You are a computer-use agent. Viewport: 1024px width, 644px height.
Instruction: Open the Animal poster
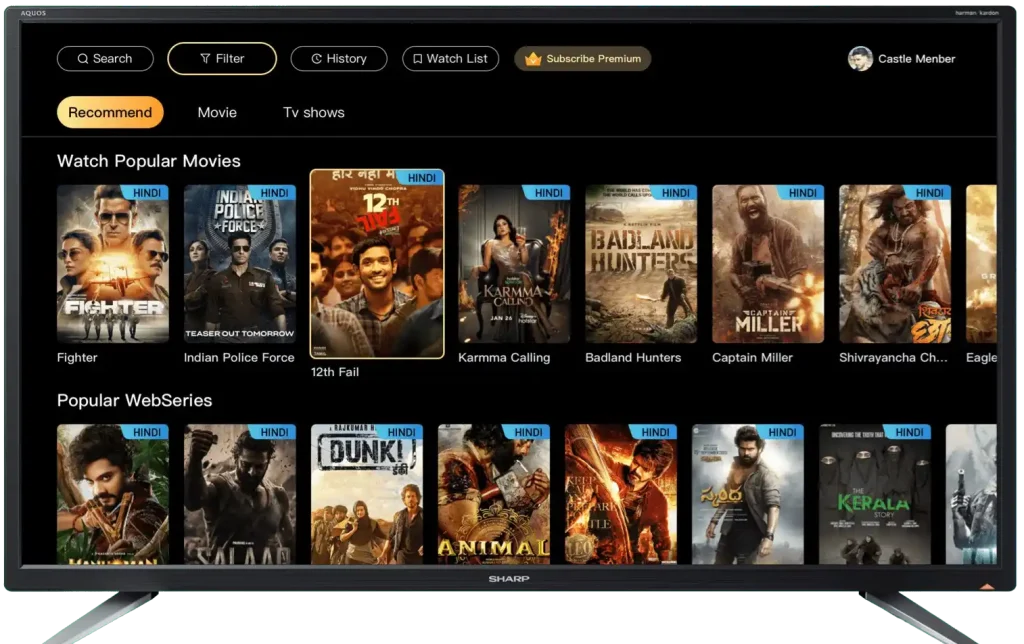[x=494, y=494]
